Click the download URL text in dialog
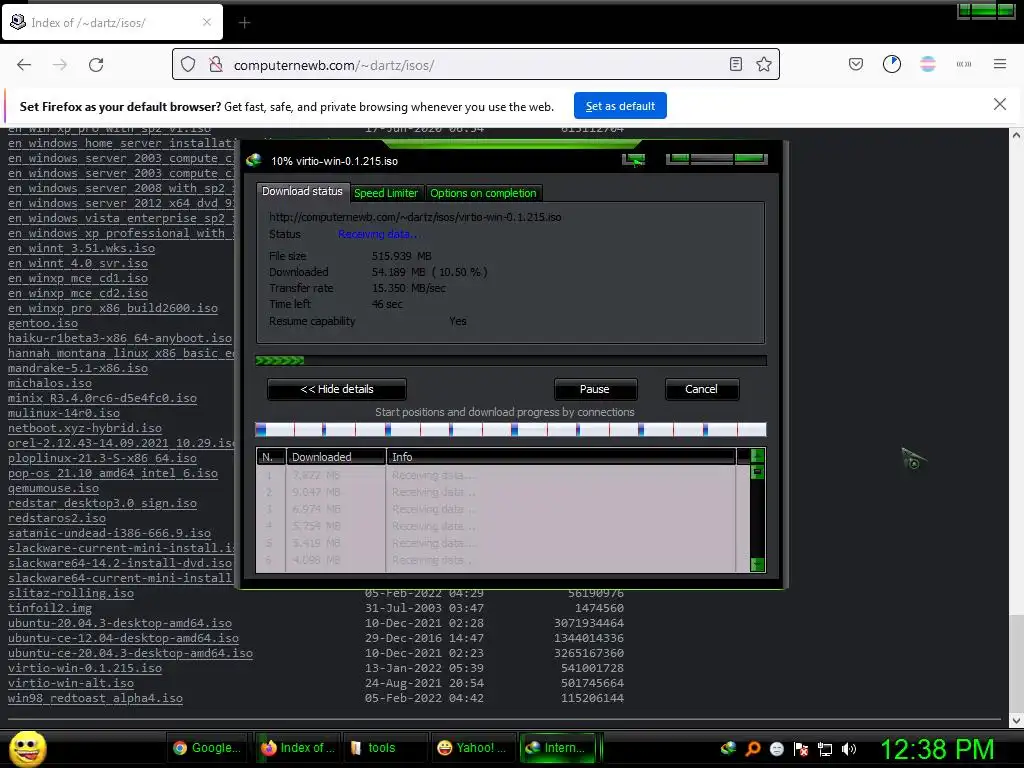The height and width of the screenshot is (768, 1024). tap(415, 217)
